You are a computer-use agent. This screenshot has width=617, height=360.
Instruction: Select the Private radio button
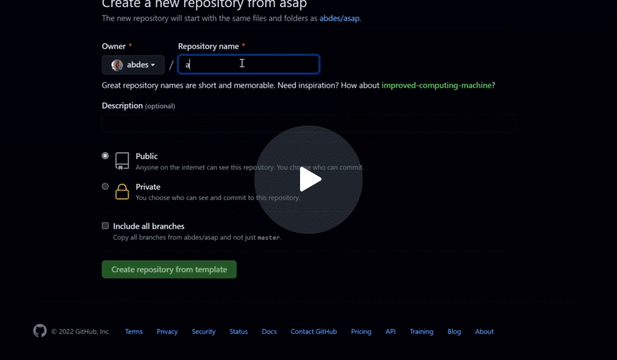tap(105, 186)
